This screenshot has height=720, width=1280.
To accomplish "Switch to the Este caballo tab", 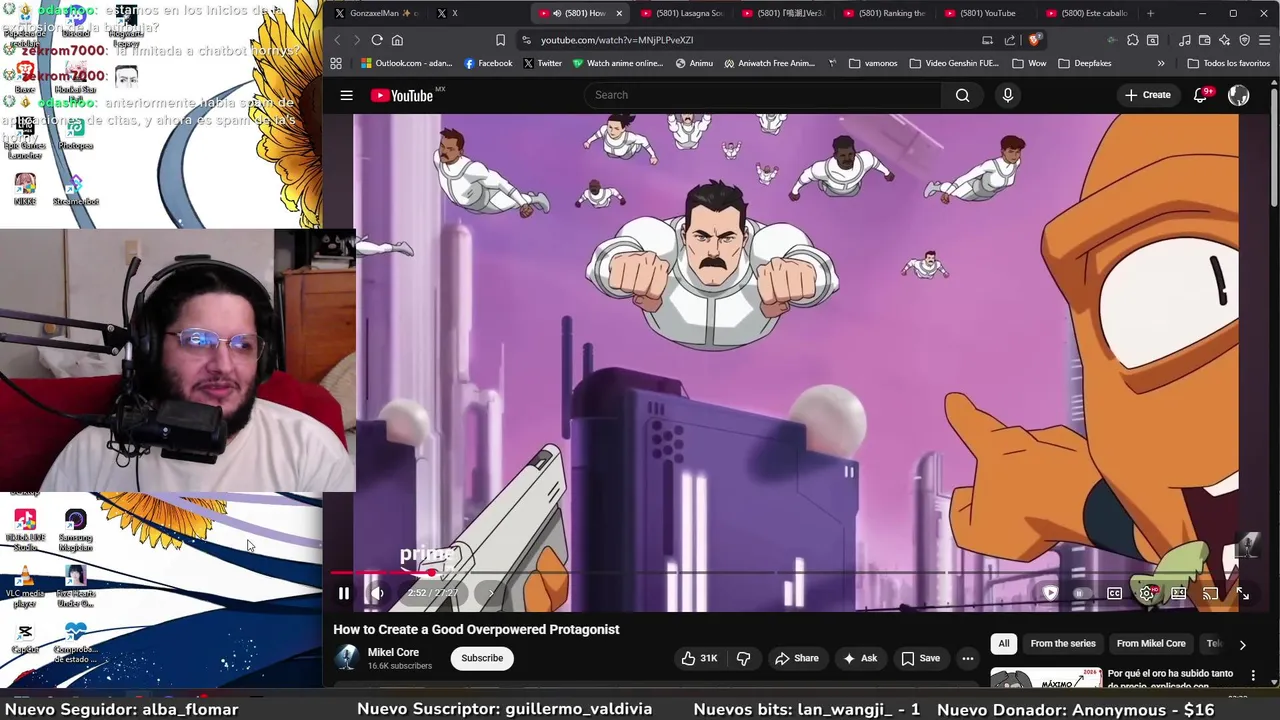I will [1088, 13].
